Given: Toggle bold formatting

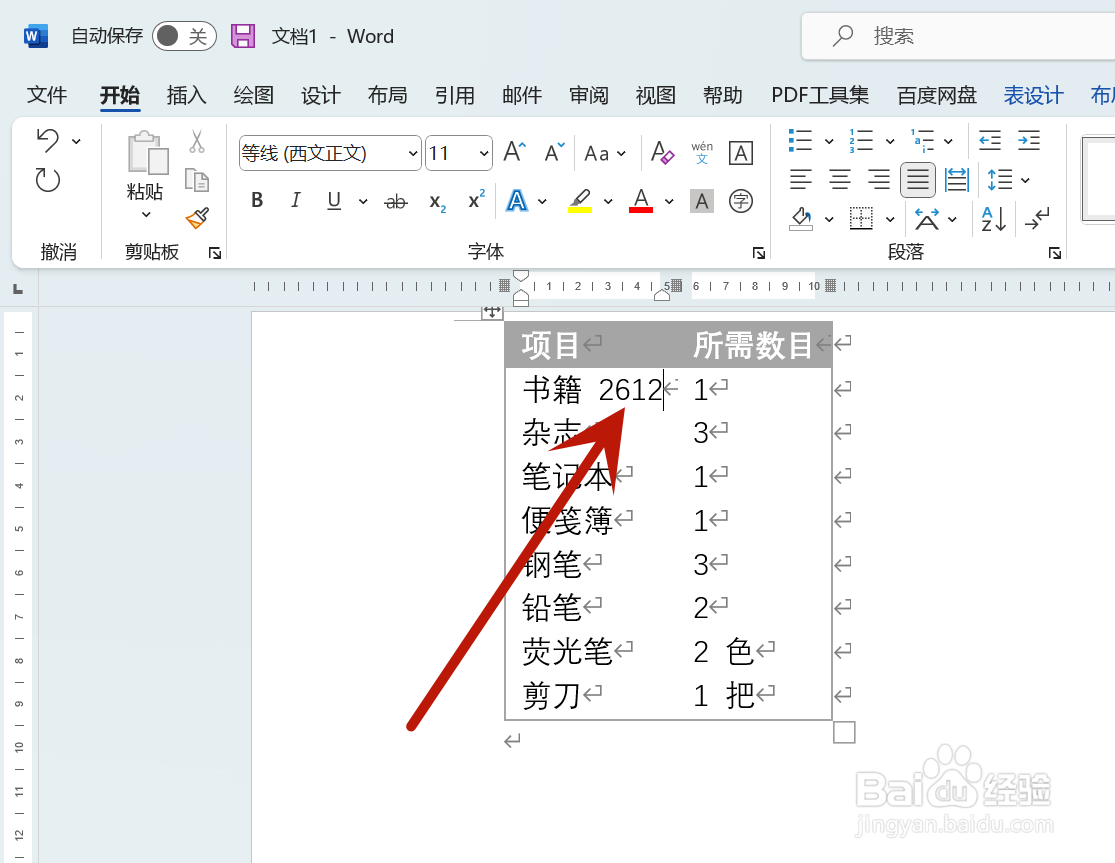Looking at the screenshot, I should 257,200.
